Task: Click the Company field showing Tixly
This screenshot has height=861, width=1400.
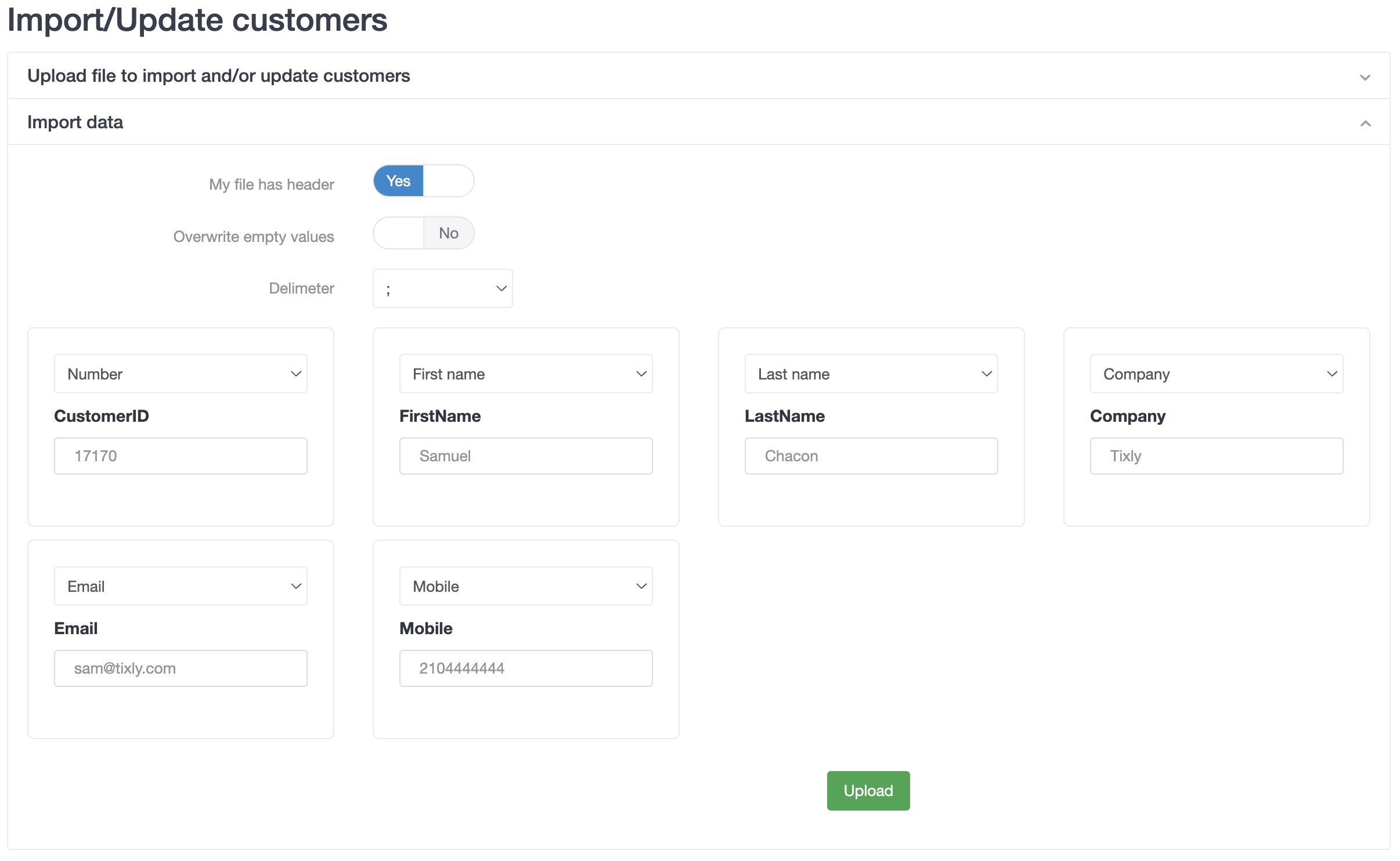Action: [x=1216, y=456]
